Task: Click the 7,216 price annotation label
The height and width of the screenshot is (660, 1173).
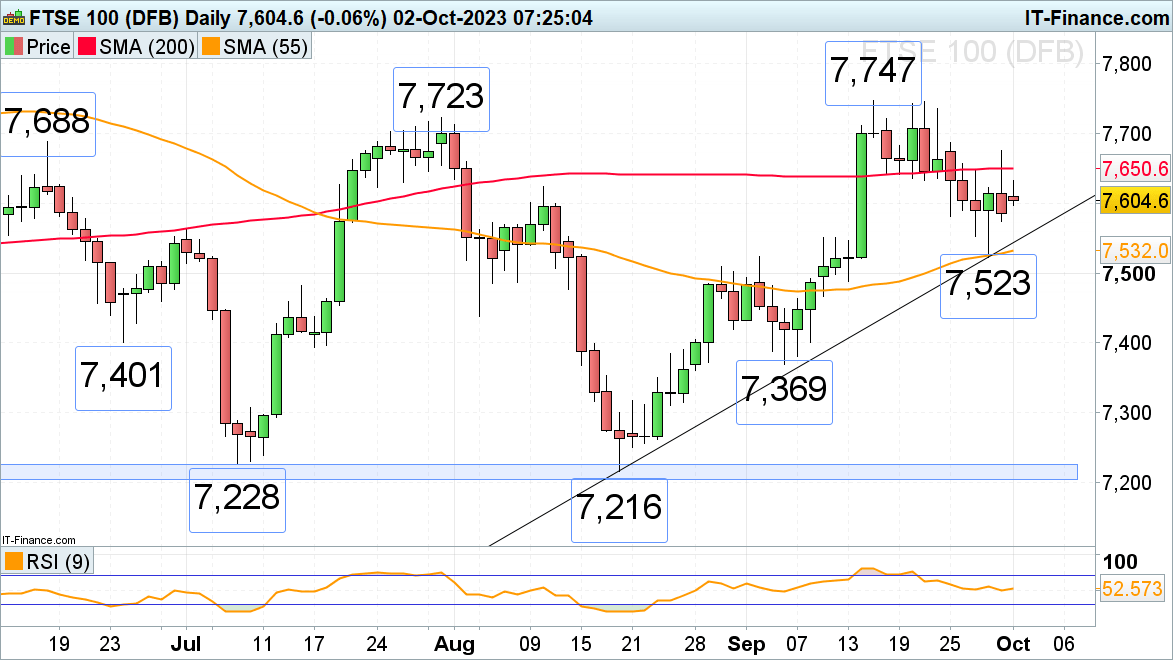Action: pos(619,509)
